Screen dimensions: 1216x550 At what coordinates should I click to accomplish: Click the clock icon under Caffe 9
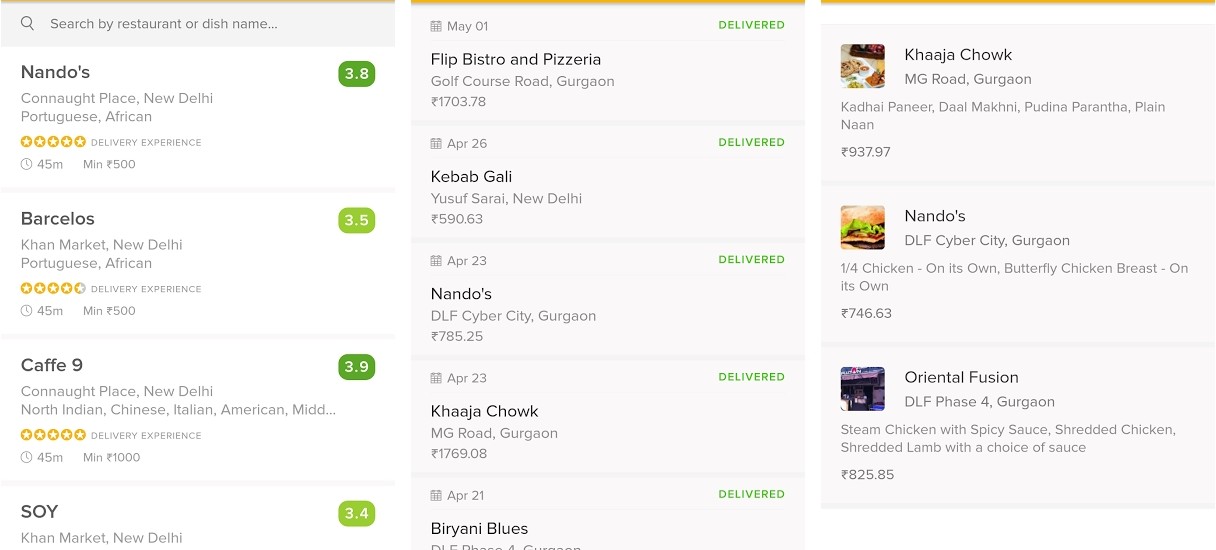click(26, 457)
